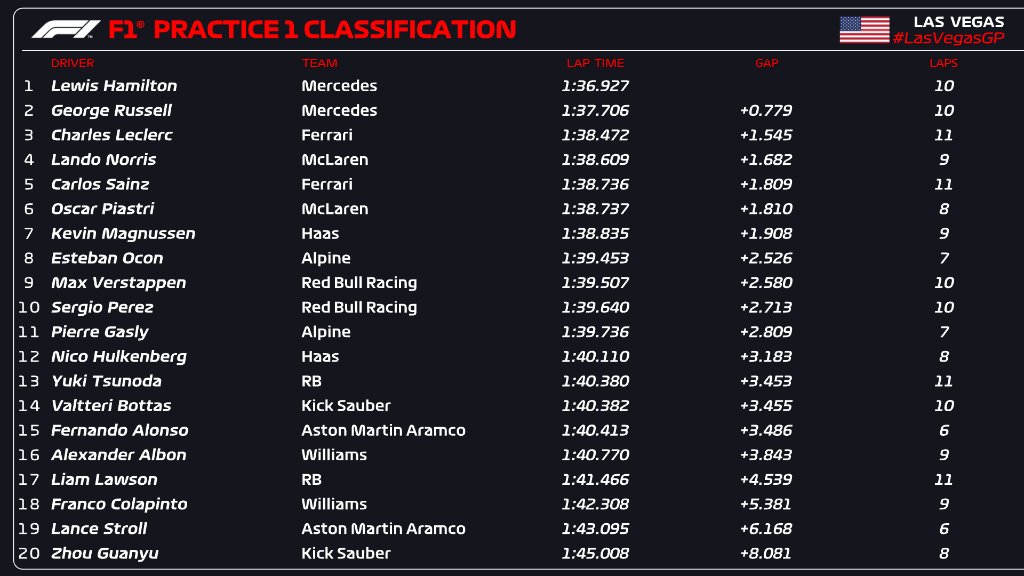Select Franco Colapinto in the list

point(119,504)
